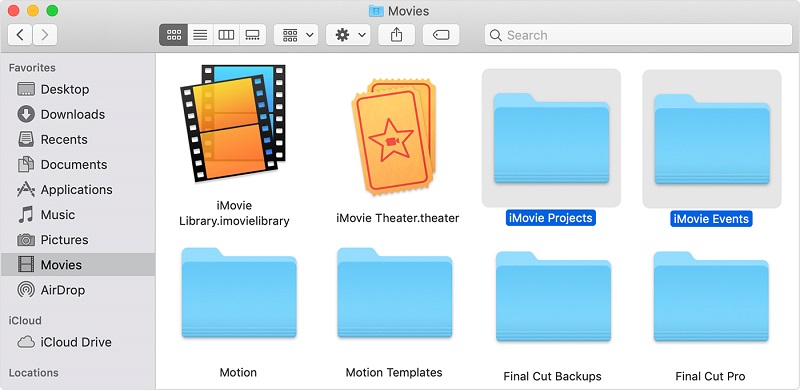This screenshot has width=800, height=390.
Task: Select the Motion Templates folder icon
Action: click(x=394, y=292)
